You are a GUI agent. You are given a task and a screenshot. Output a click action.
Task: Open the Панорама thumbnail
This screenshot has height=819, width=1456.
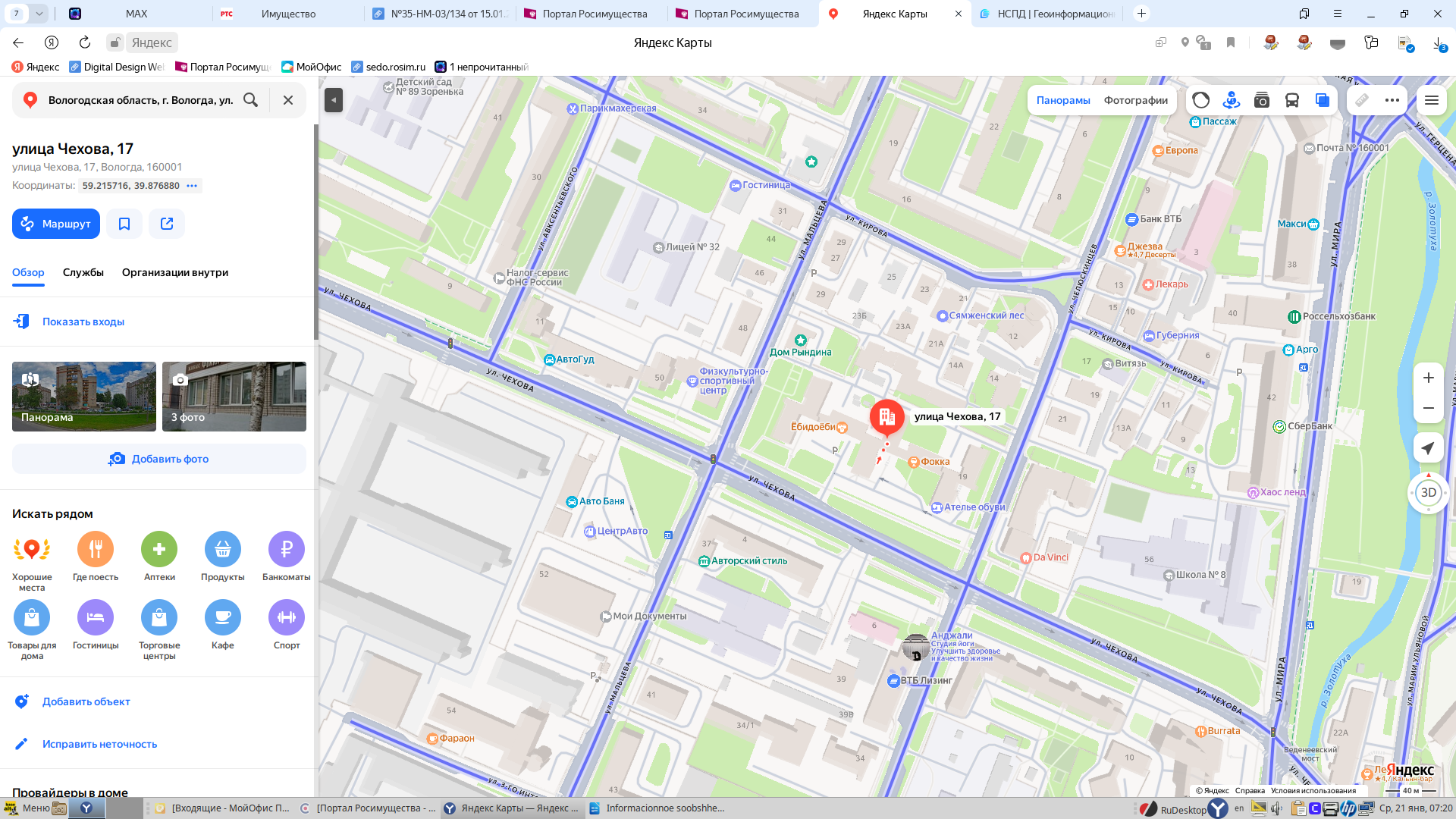click(84, 397)
